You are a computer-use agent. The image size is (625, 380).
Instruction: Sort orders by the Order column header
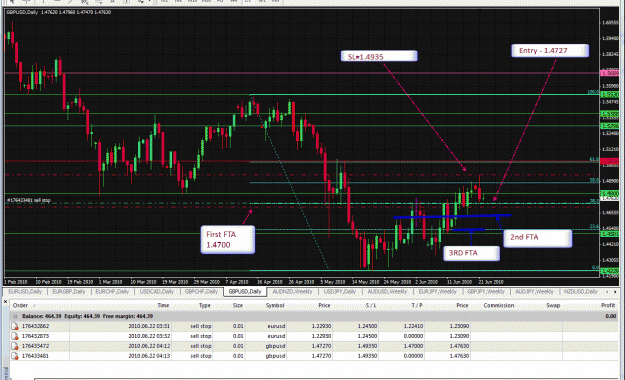(x=20, y=305)
